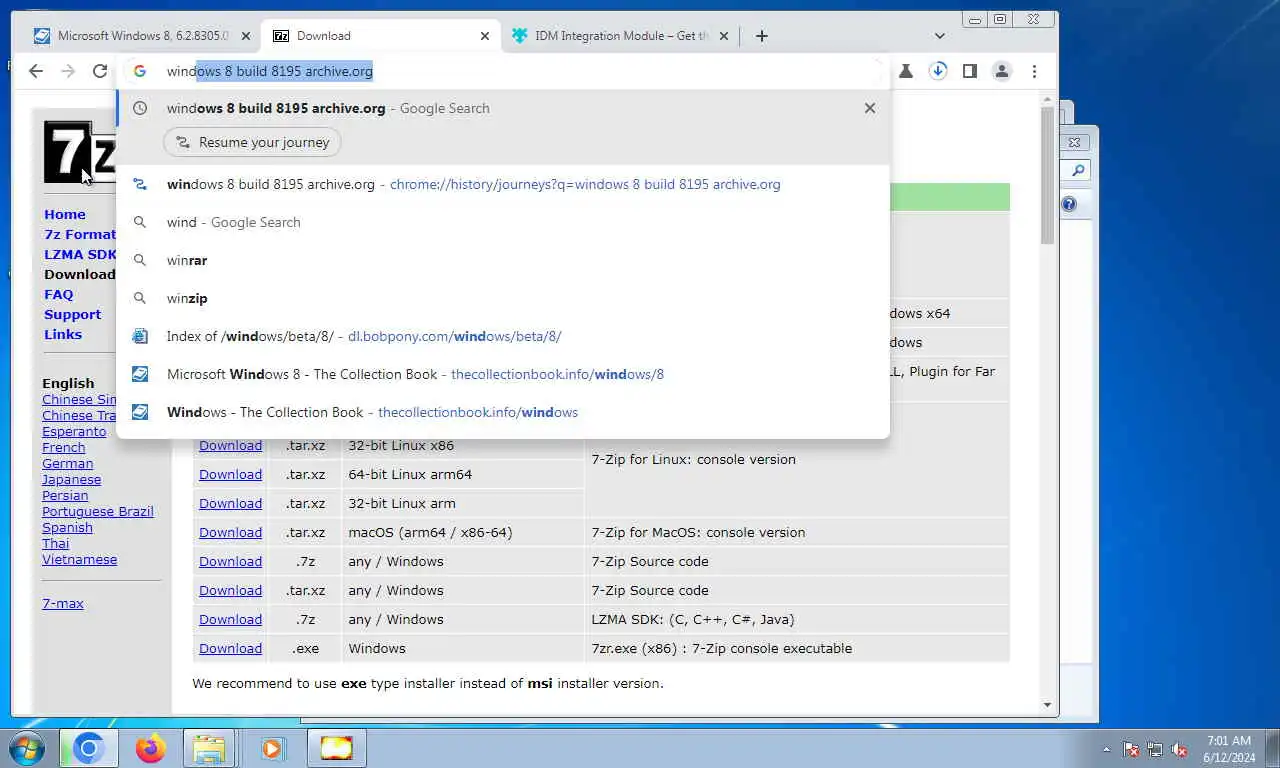Reload the current page

100,71
